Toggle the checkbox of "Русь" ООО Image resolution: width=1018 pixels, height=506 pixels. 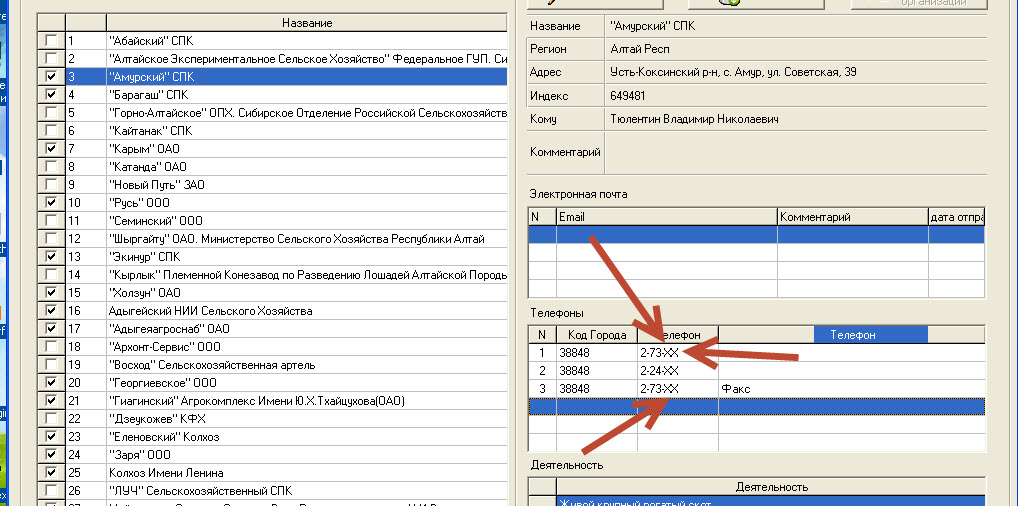tap(51, 203)
